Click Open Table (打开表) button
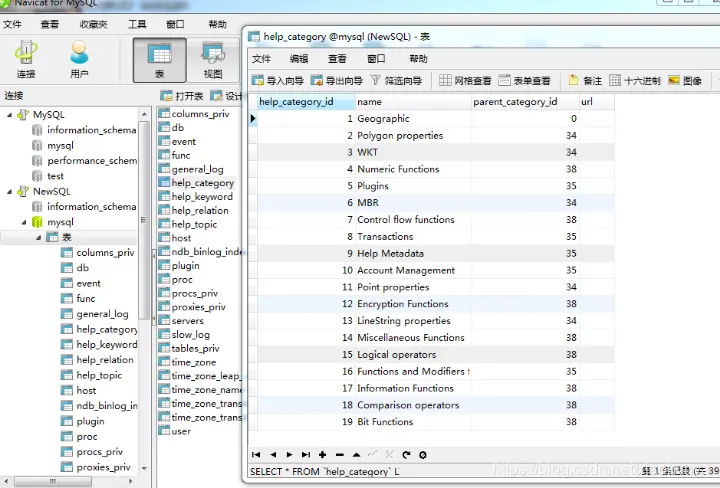Viewport: 720px width, 488px height. coord(182,96)
